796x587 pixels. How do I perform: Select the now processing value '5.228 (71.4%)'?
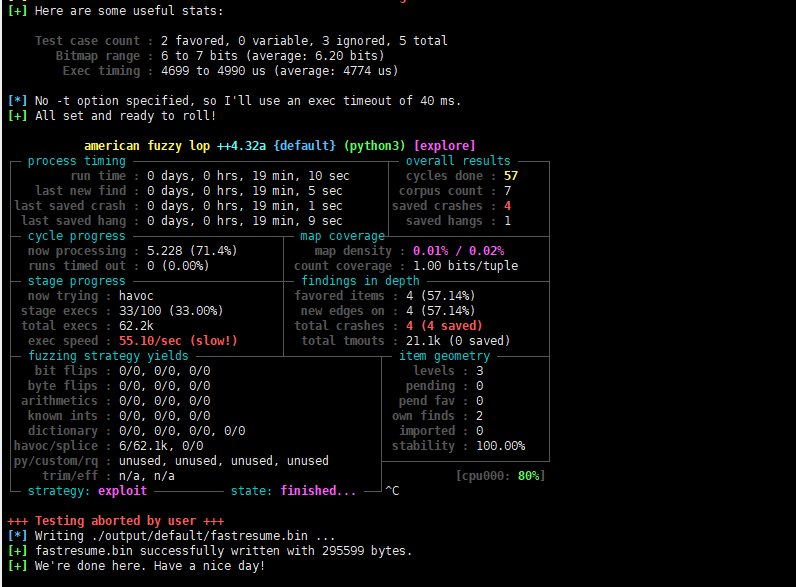[x=192, y=251]
